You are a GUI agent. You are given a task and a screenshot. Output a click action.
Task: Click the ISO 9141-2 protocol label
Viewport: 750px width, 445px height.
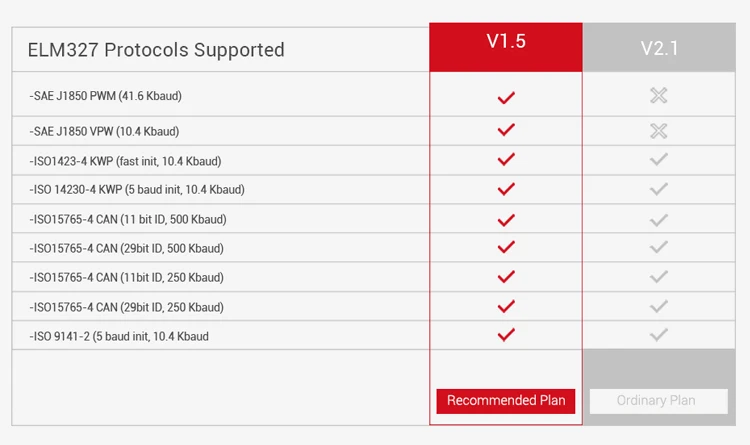pyautogui.click(x=119, y=336)
